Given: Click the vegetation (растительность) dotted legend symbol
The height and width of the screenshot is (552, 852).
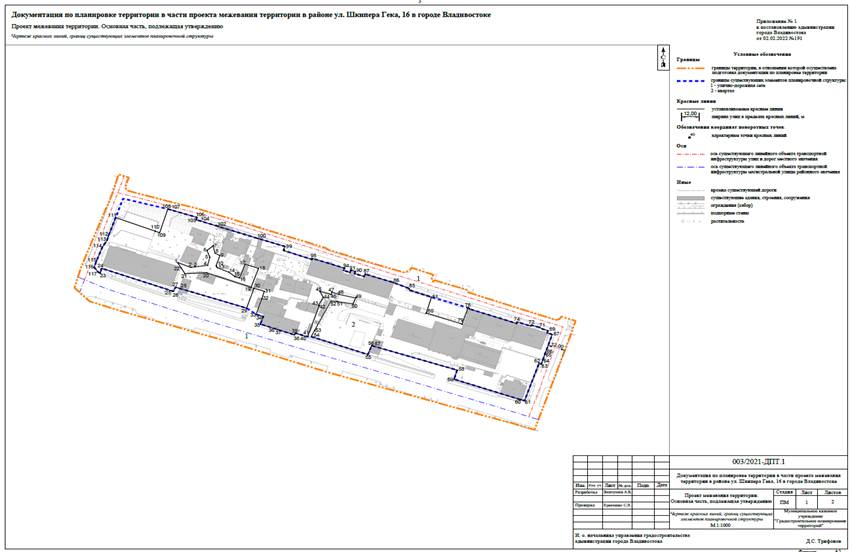Looking at the screenshot, I should click(x=690, y=222).
